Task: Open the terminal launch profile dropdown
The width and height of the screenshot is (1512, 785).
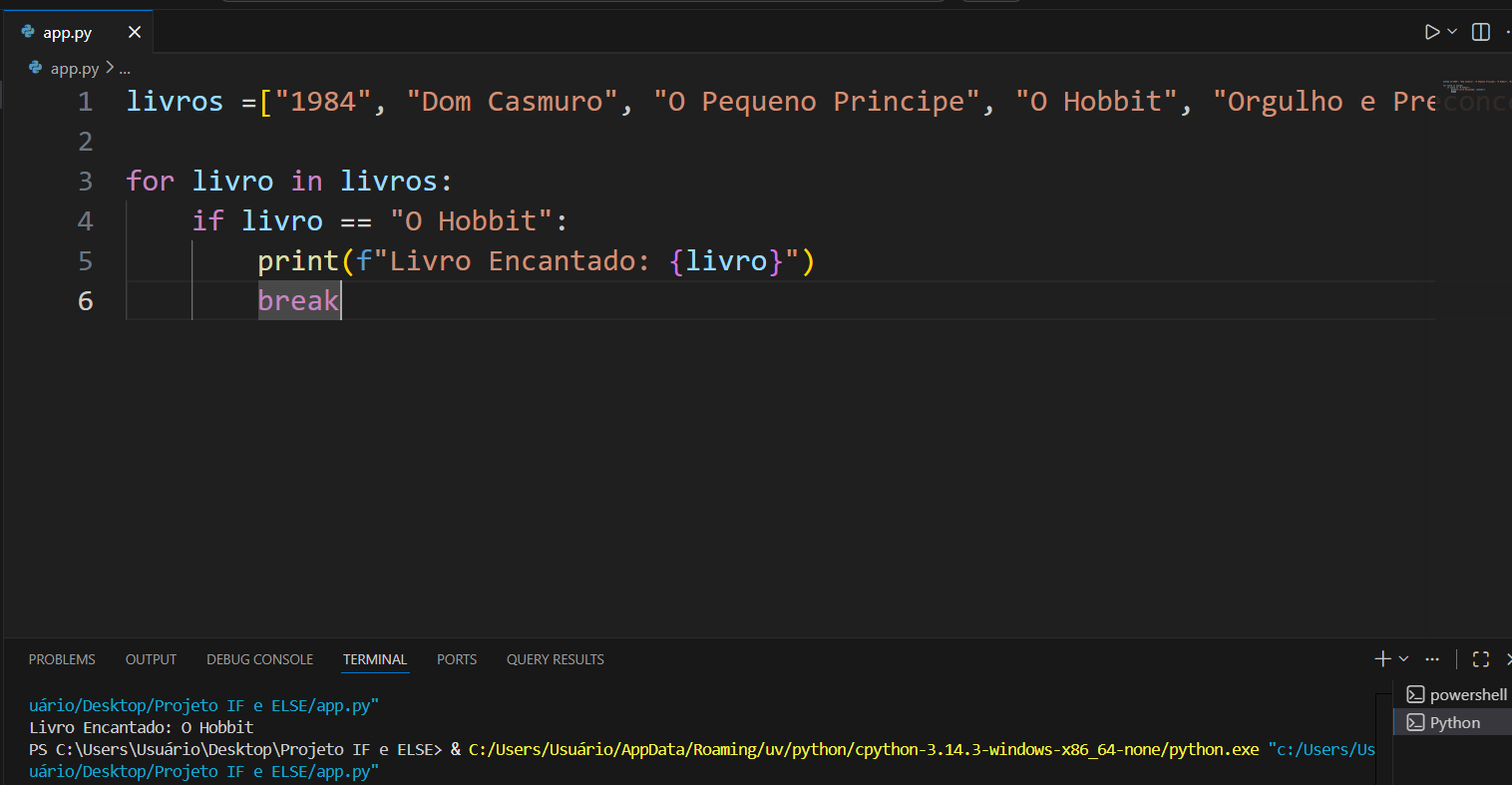Action: (1403, 658)
